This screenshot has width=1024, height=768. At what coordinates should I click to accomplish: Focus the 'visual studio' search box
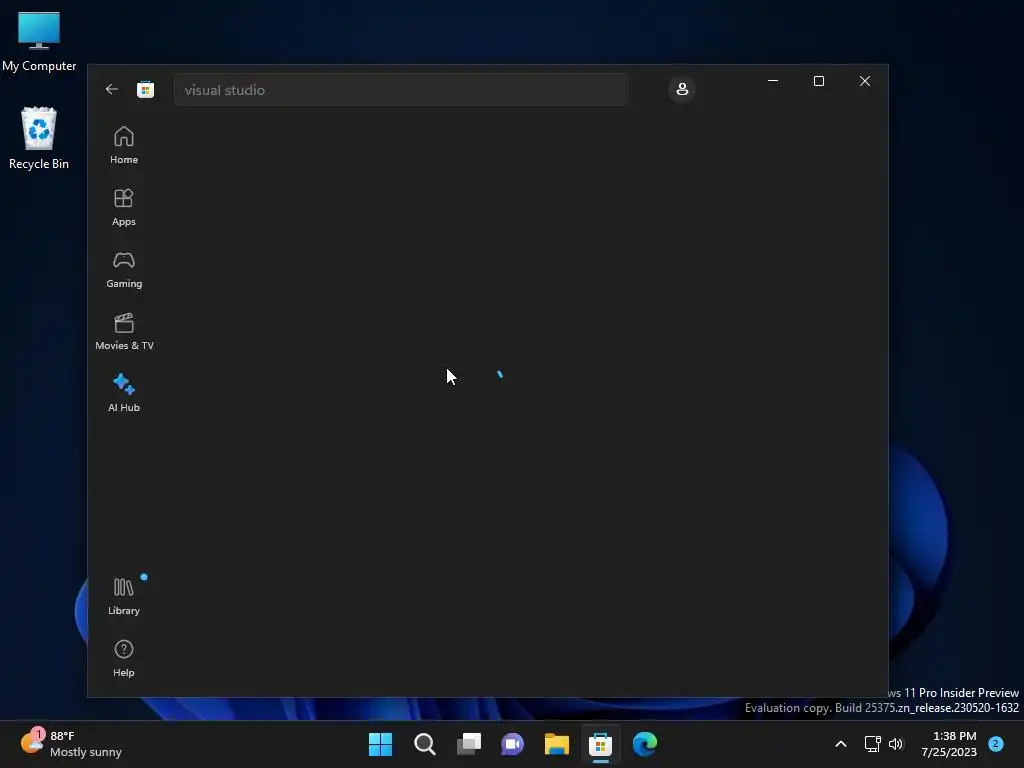(400, 90)
